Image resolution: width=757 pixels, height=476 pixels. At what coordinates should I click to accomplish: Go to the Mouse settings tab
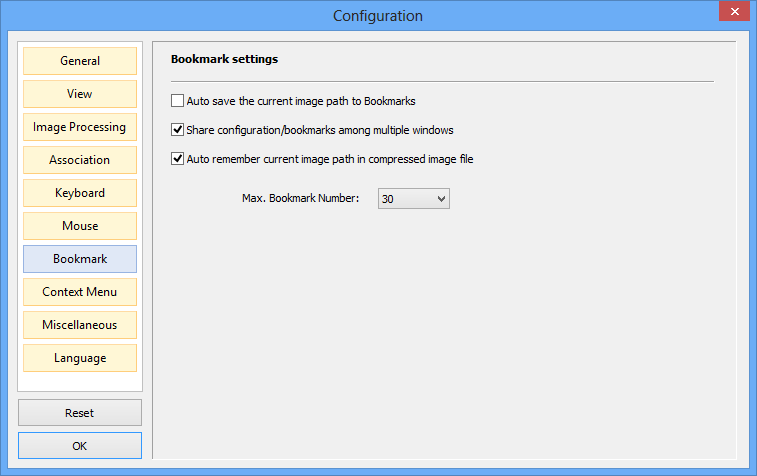[80, 226]
